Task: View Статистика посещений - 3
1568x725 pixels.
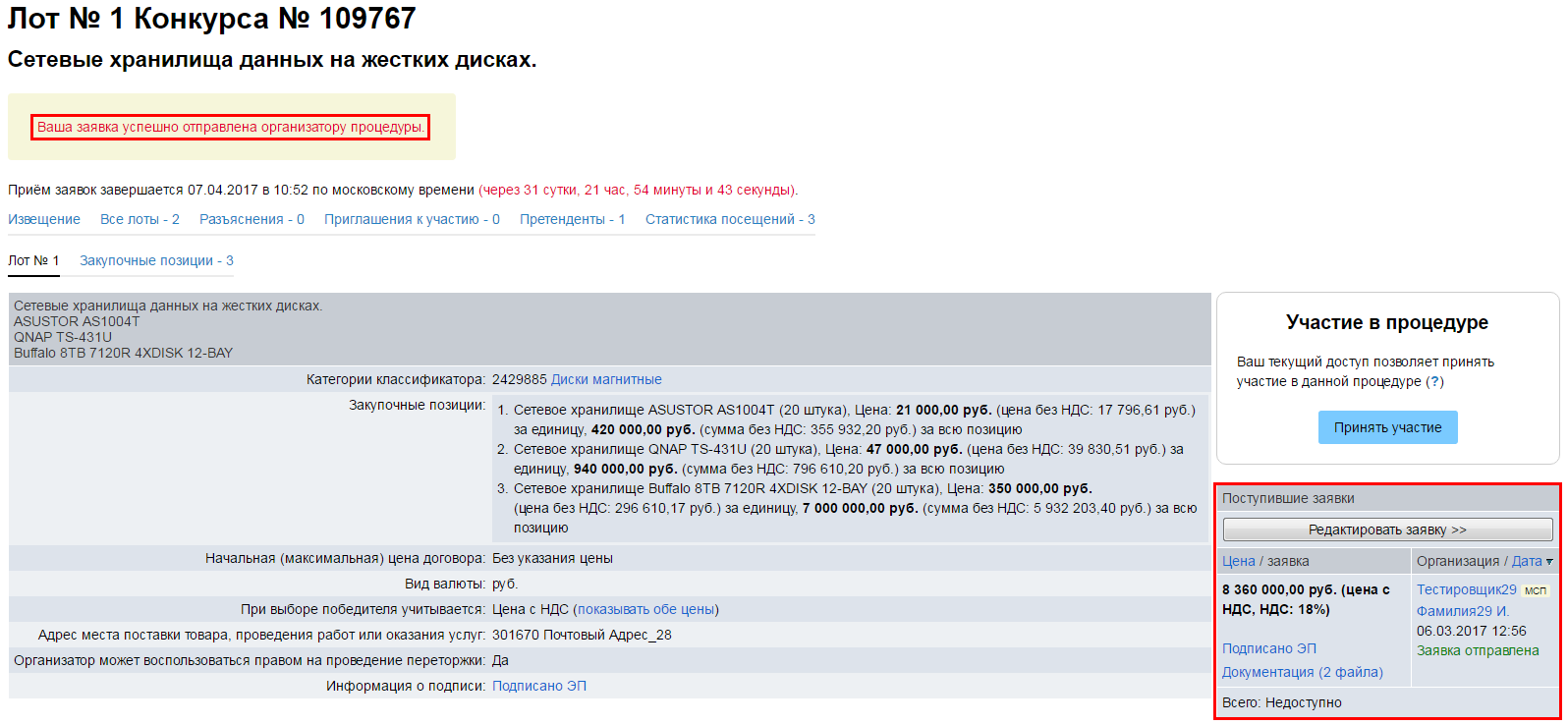Action: click(x=729, y=219)
